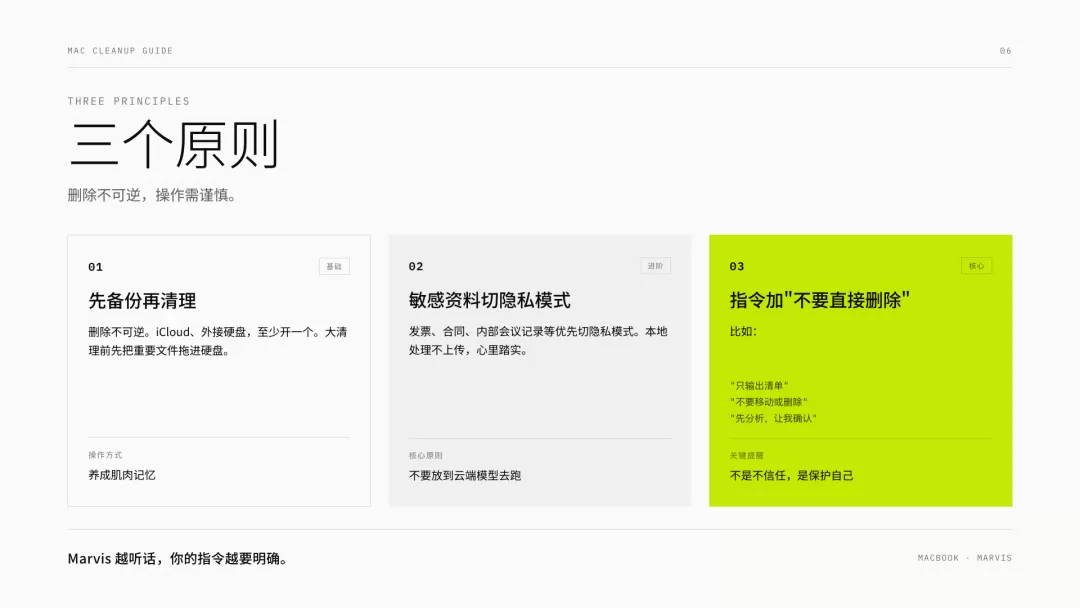Click the heading "指令加"不要直接删除""
The height and width of the screenshot is (608, 1080).
(820, 300)
